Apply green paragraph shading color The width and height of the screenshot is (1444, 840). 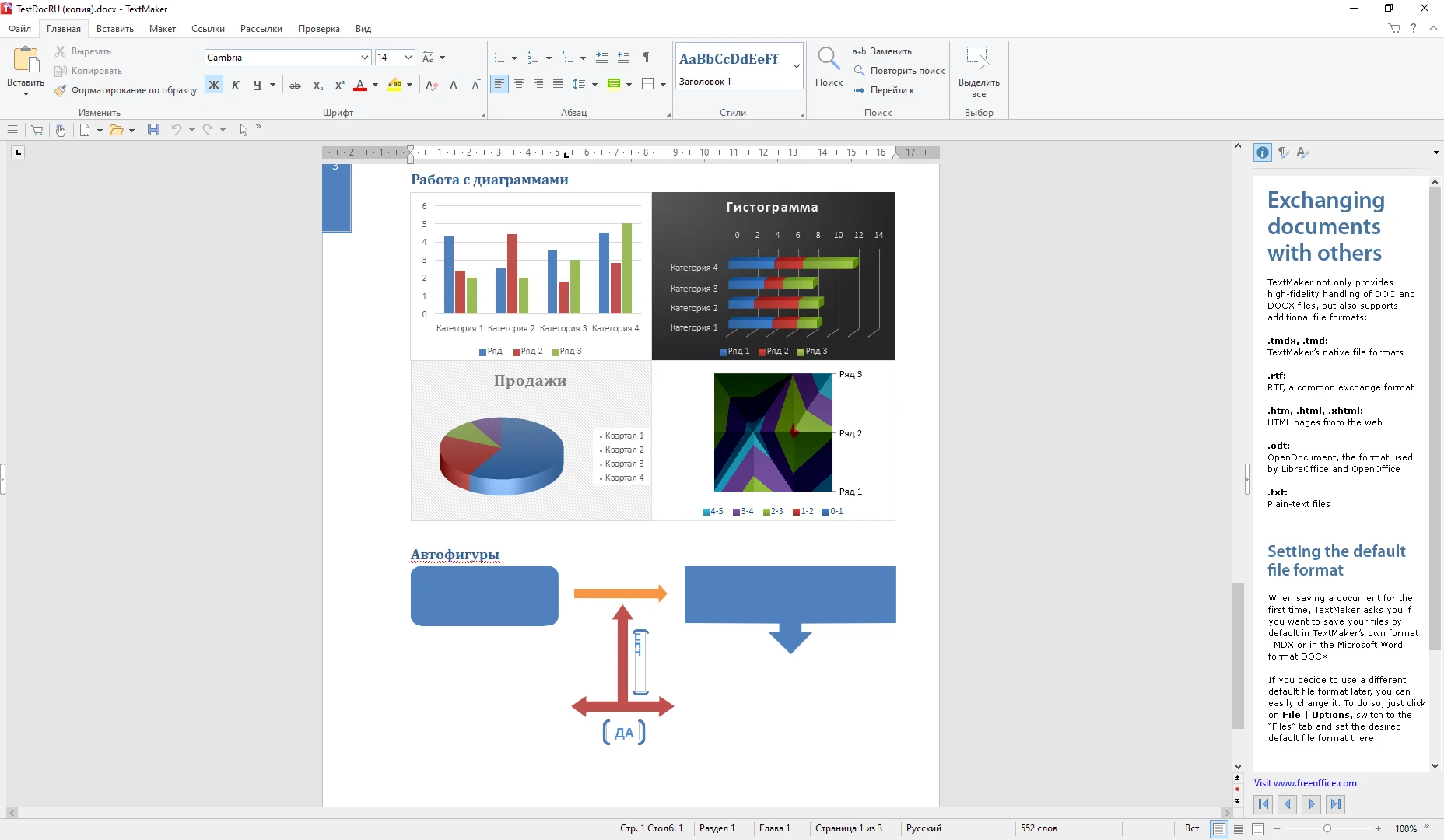[614, 84]
